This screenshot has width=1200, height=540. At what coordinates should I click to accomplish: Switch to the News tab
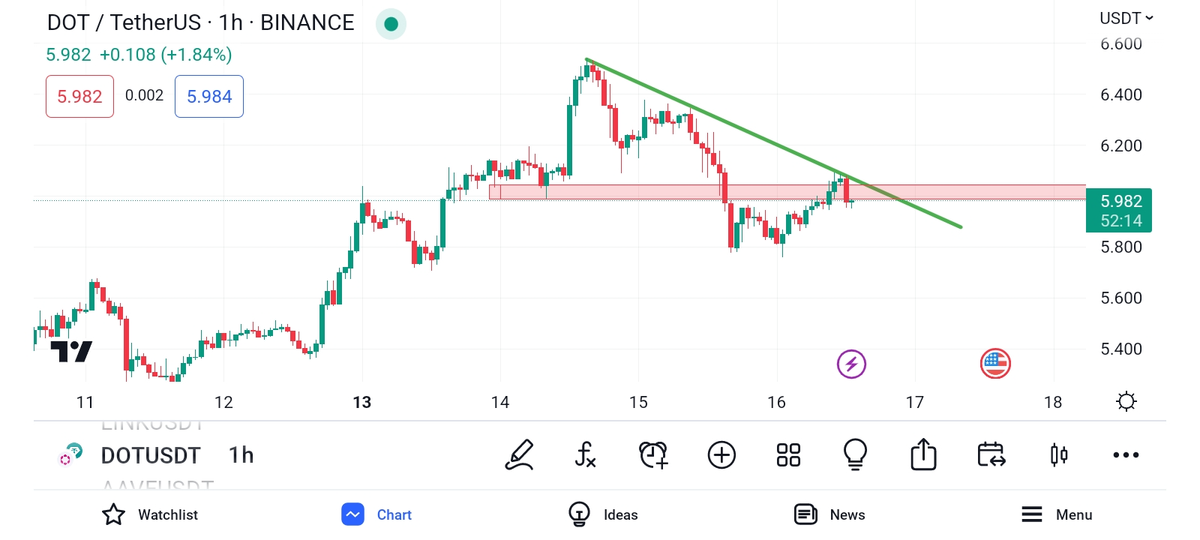(829, 514)
